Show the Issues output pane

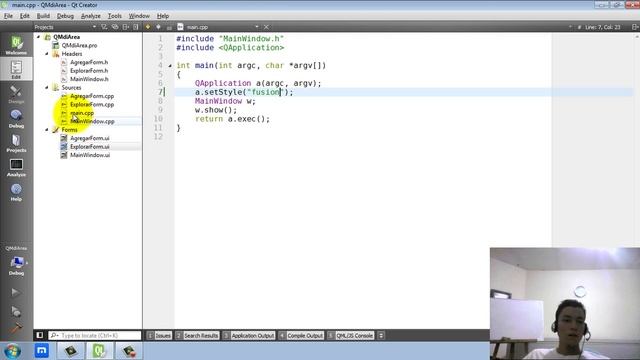click(159, 336)
